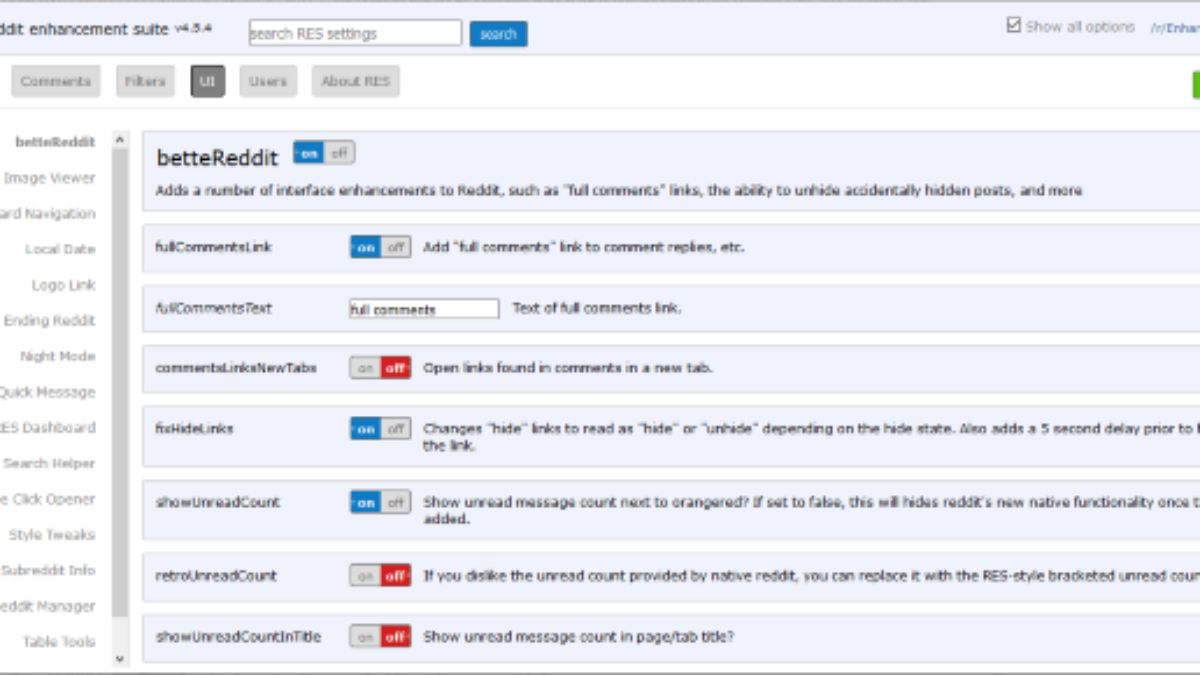The image size is (1200, 675).
Task: Select Keyboard Navigation module in the sidebar
Action: point(48,213)
